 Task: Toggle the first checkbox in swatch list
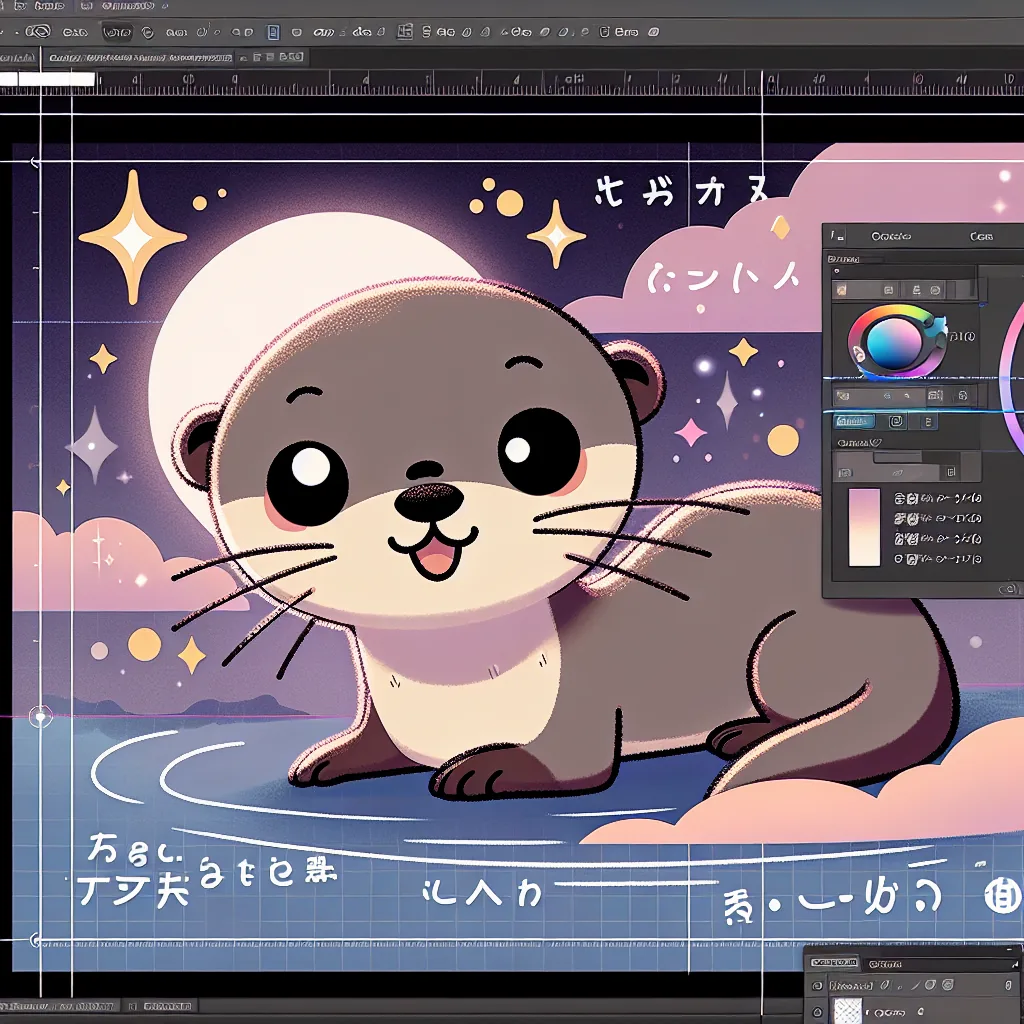tap(899, 497)
